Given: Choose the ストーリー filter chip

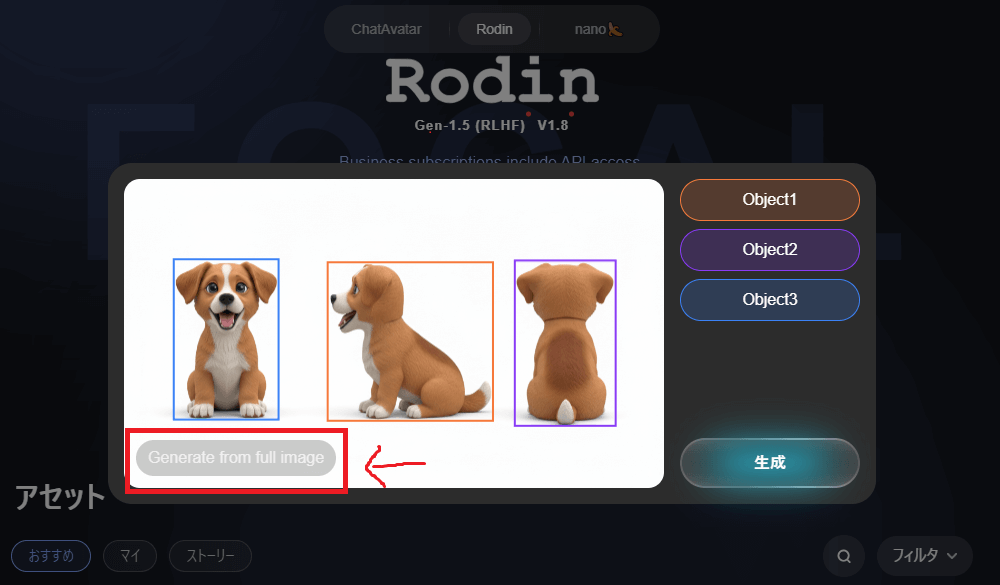Looking at the screenshot, I should pyautogui.click(x=210, y=556).
